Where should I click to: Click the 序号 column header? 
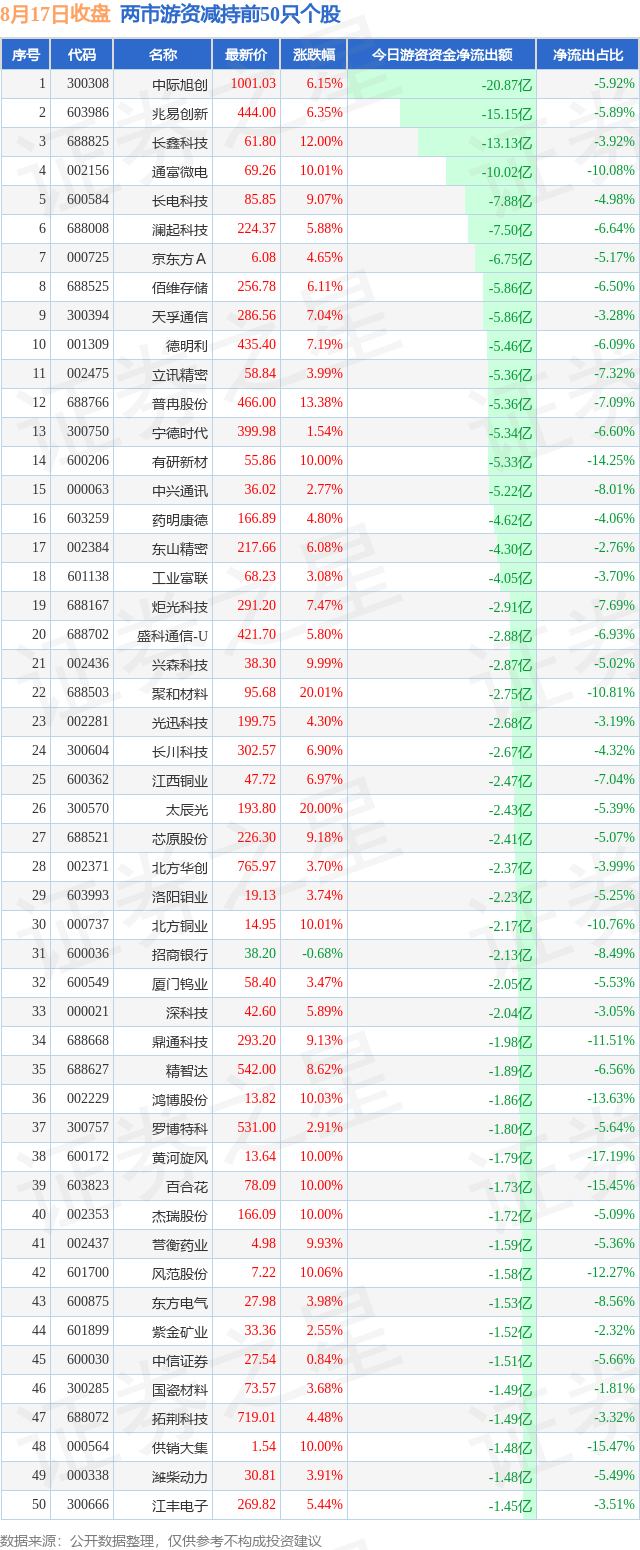25,55
